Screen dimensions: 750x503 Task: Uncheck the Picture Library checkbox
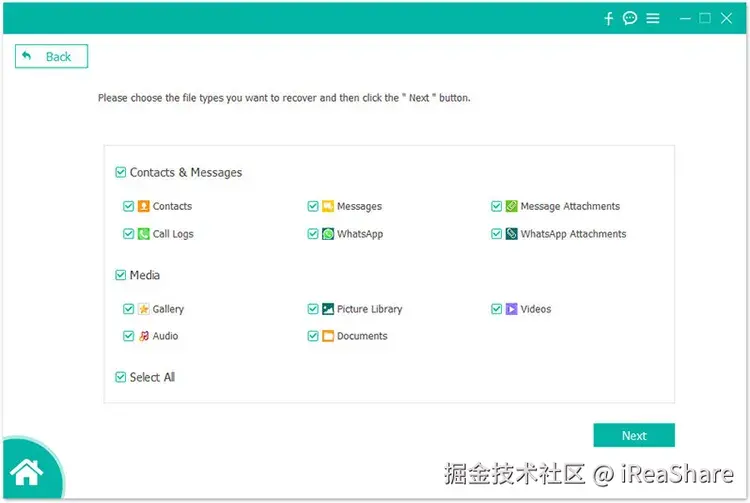(313, 309)
